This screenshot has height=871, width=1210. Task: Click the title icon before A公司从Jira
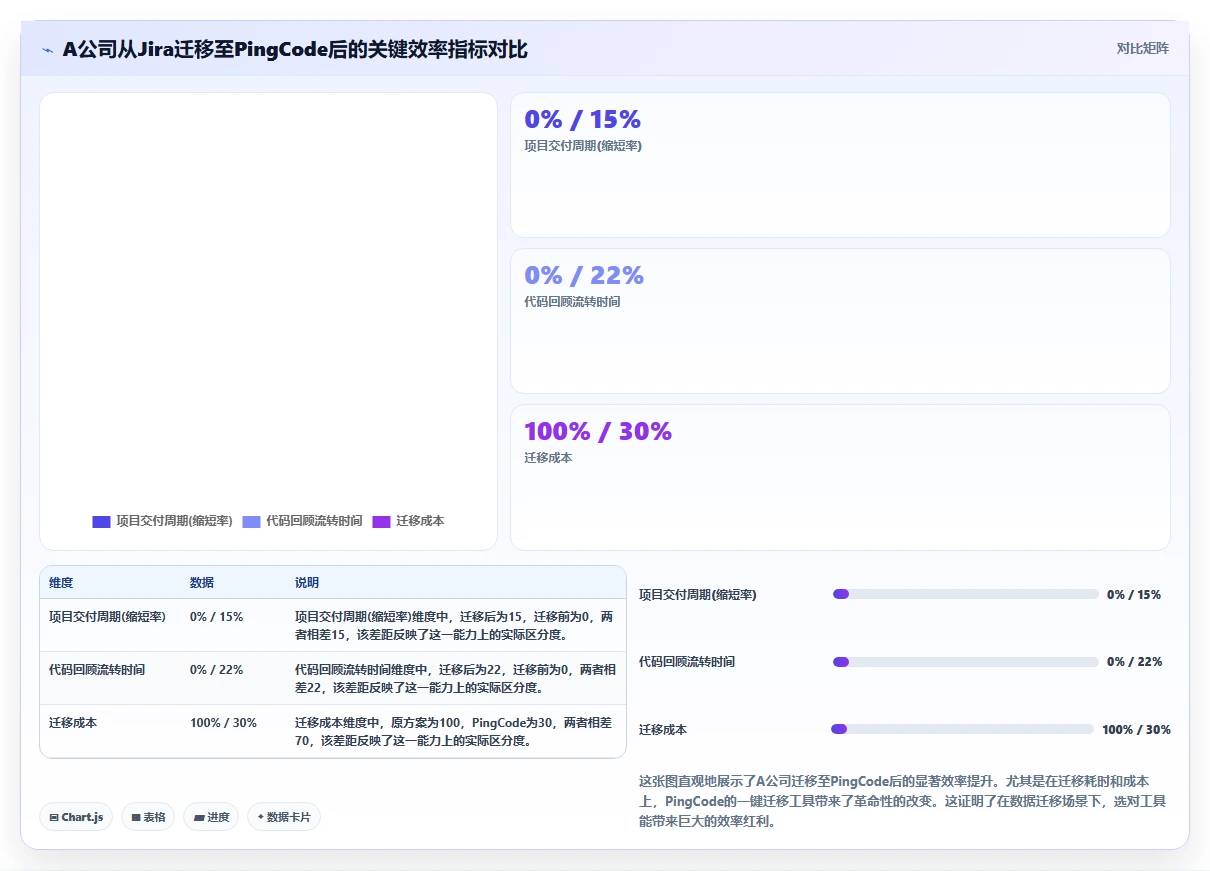pyautogui.click(x=48, y=50)
